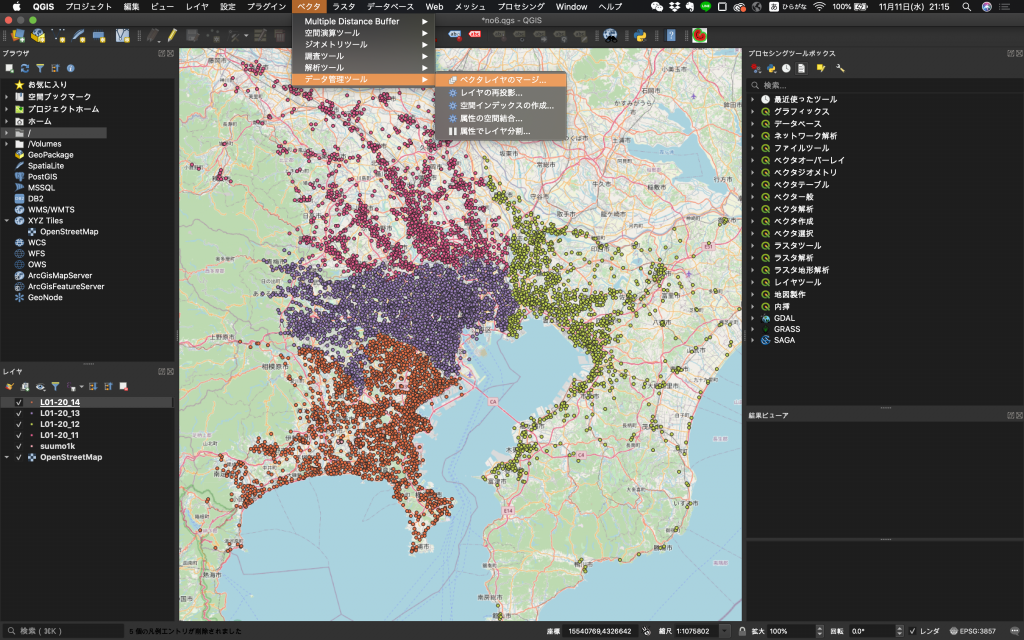The image size is (1024, 640).
Task: Uncheck the L01-20_13 layer visibility
Action: (19, 413)
